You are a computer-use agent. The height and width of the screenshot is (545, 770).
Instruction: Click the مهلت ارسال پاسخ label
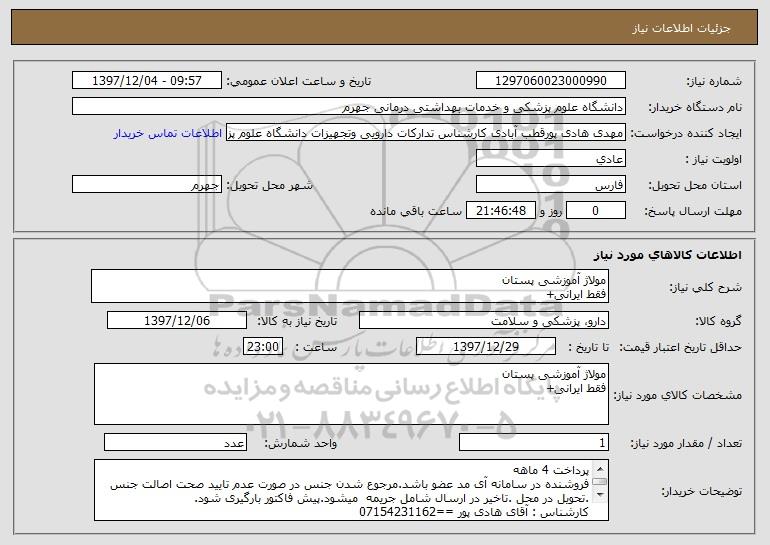[693, 211]
